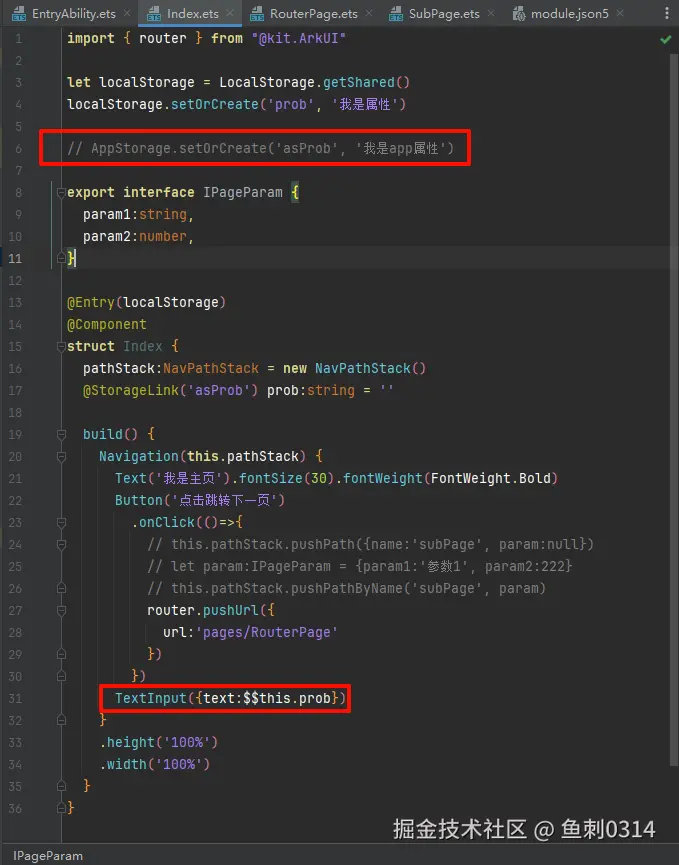Click the @Entry(localStorage) decorator
Screen dimensions: 679x865
pos(146,302)
